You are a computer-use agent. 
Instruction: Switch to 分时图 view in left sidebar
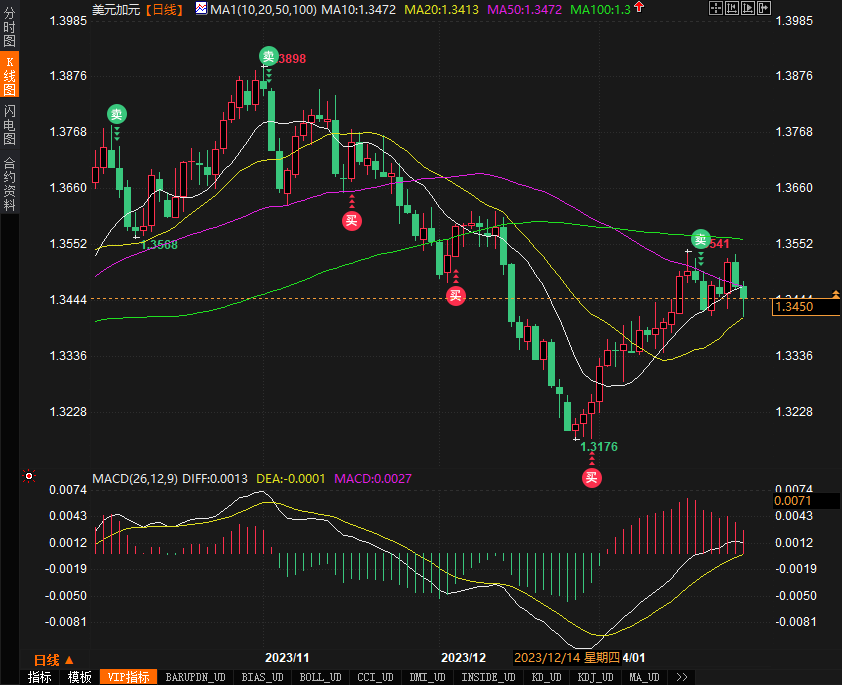pyautogui.click(x=9, y=32)
